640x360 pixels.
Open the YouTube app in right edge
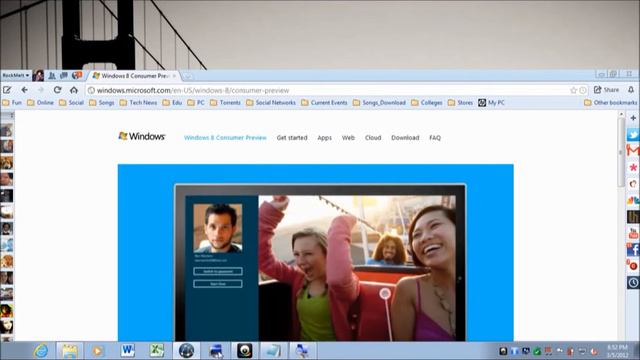pyautogui.click(x=633, y=233)
